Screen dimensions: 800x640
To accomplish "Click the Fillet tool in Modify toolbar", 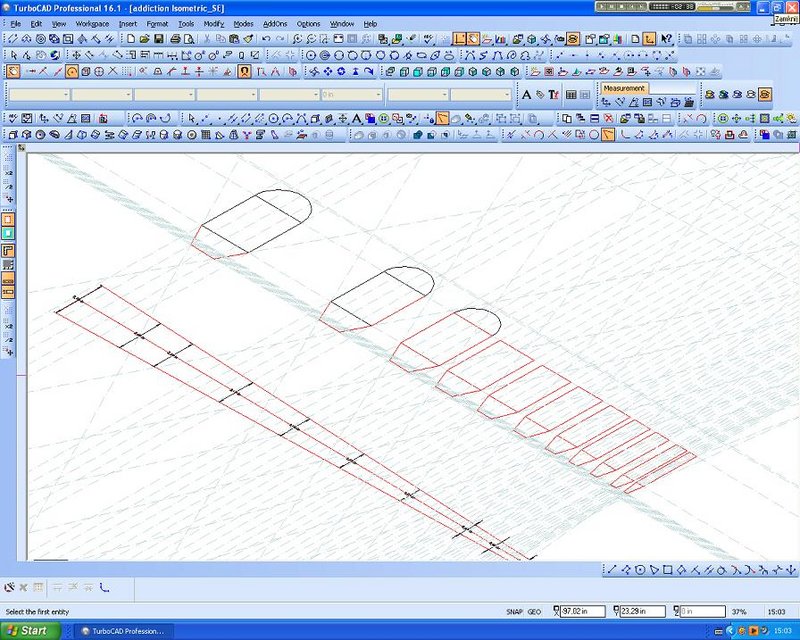I will [x=623, y=135].
